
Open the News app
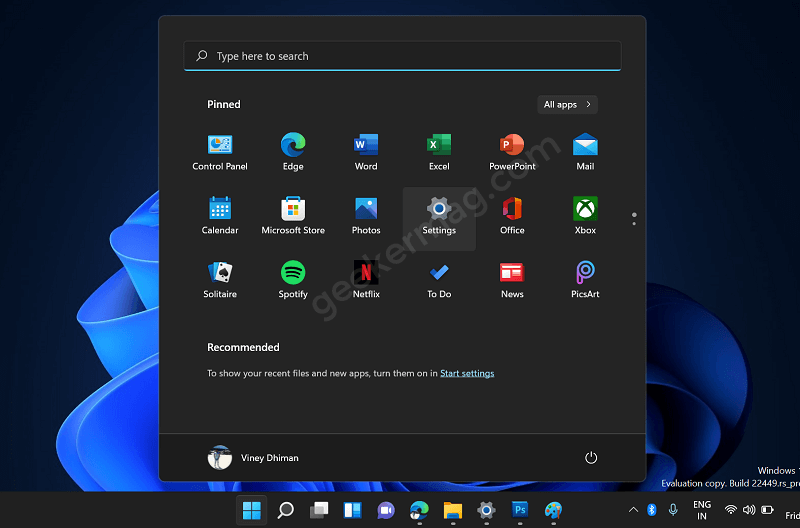512,280
